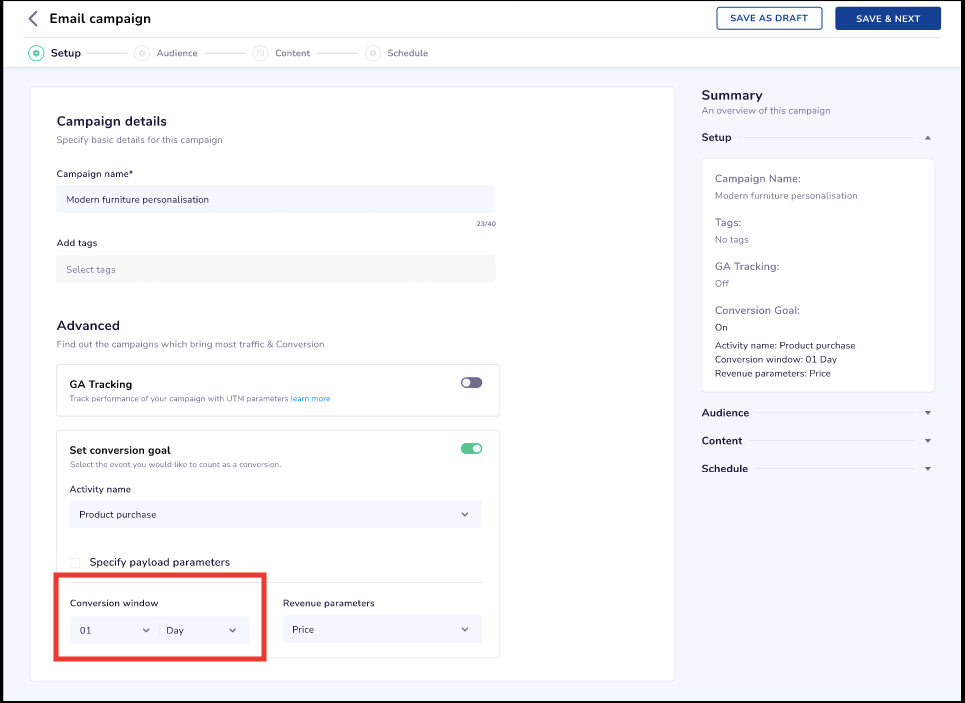Collapse the Setup summary section
This screenshot has height=703, width=965.
click(927, 138)
